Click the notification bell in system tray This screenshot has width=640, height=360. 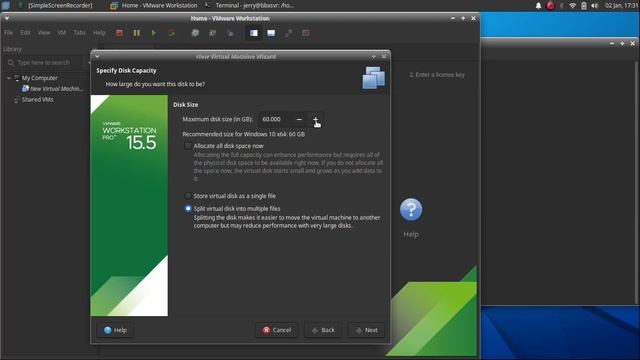coord(538,6)
